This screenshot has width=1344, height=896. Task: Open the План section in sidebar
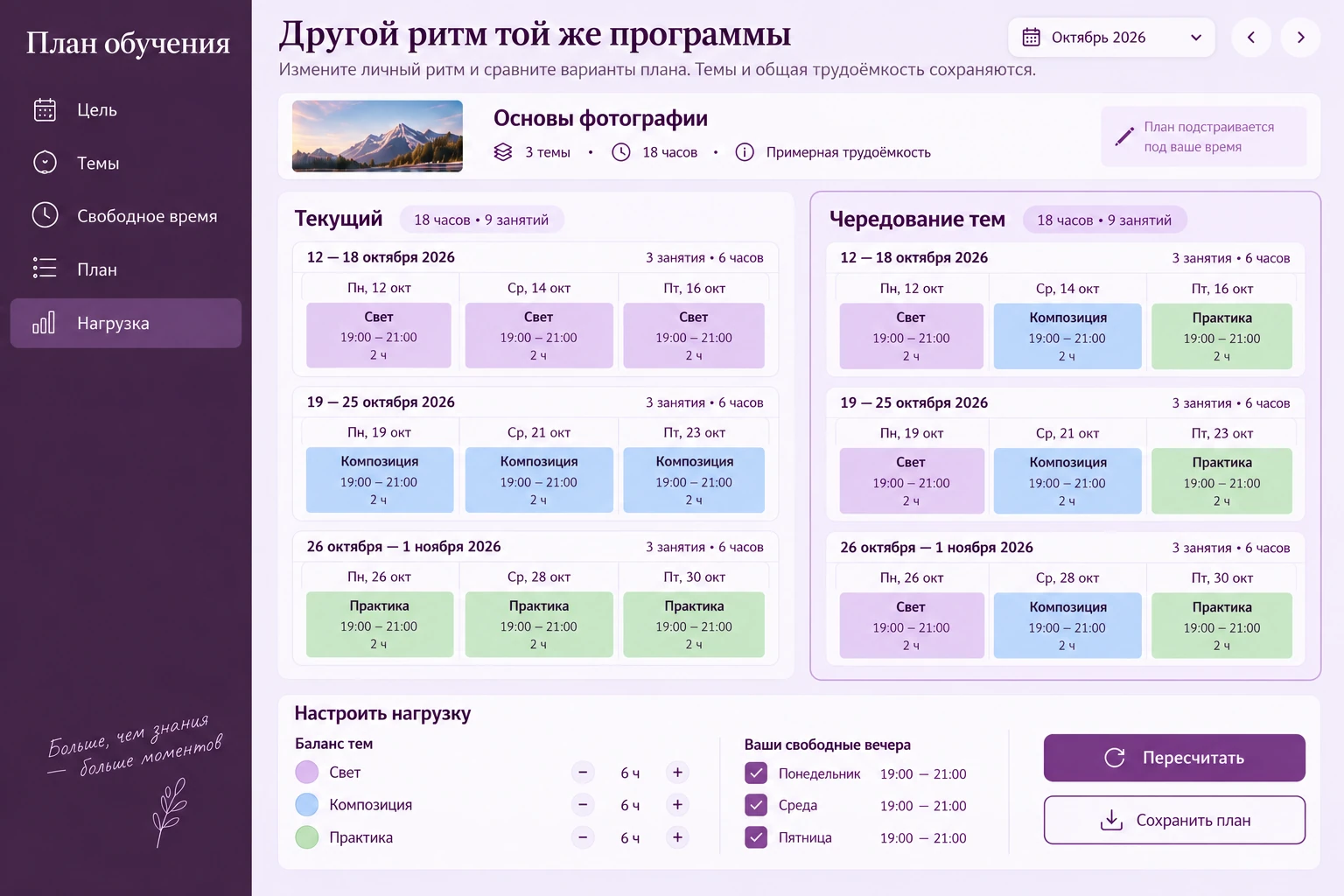pos(126,269)
